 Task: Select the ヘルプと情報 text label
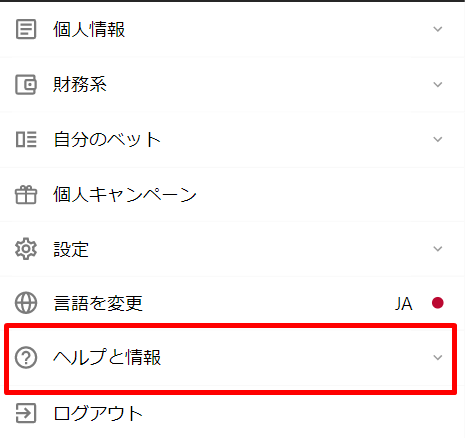tap(107, 357)
